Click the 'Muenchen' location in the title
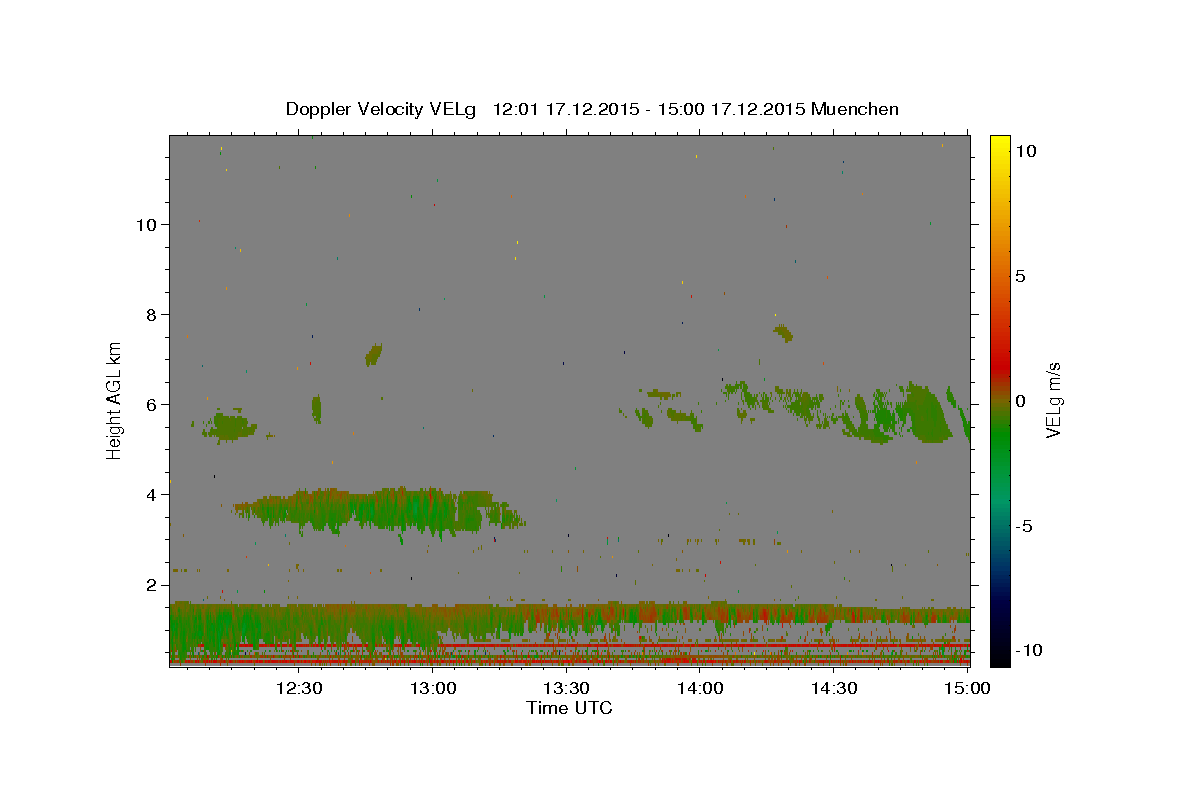Screen dimensions: 1200x800 pyautogui.click(x=855, y=109)
